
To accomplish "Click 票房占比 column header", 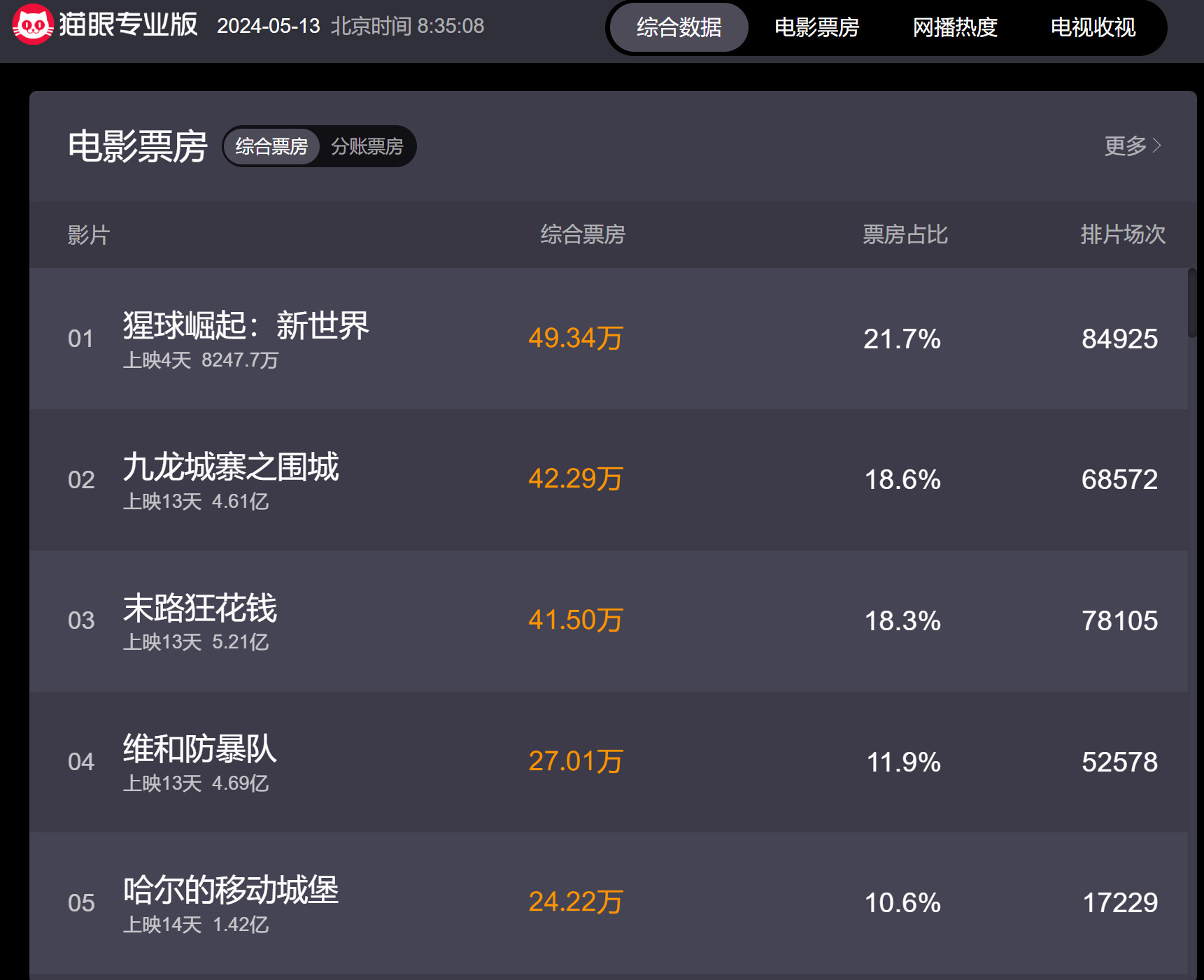I will click(x=905, y=234).
